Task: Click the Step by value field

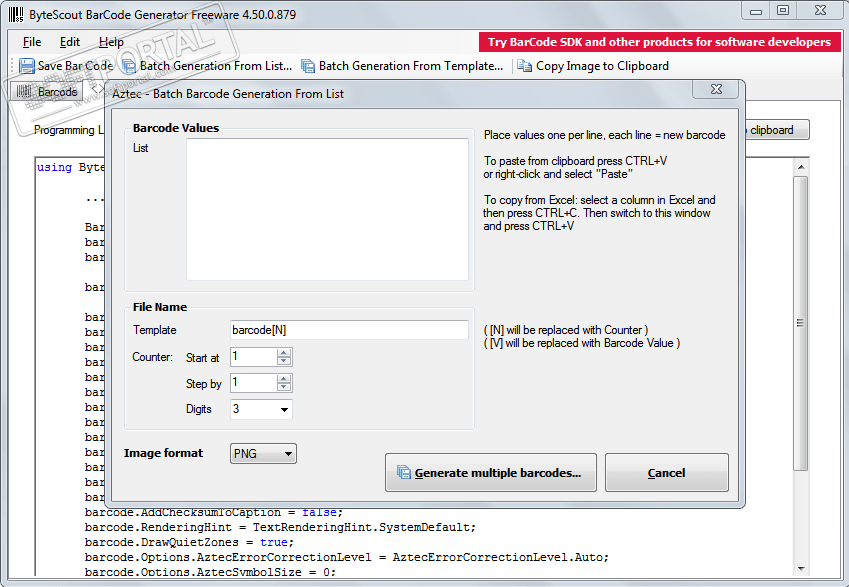Action: point(253,383)
